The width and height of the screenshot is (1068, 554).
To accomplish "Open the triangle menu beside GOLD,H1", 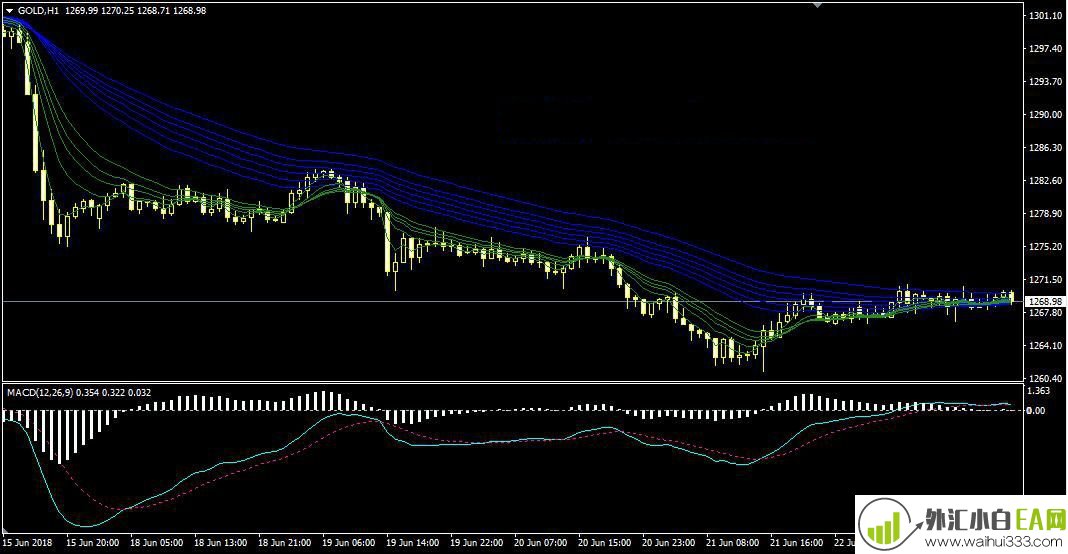I will [9, 11].
